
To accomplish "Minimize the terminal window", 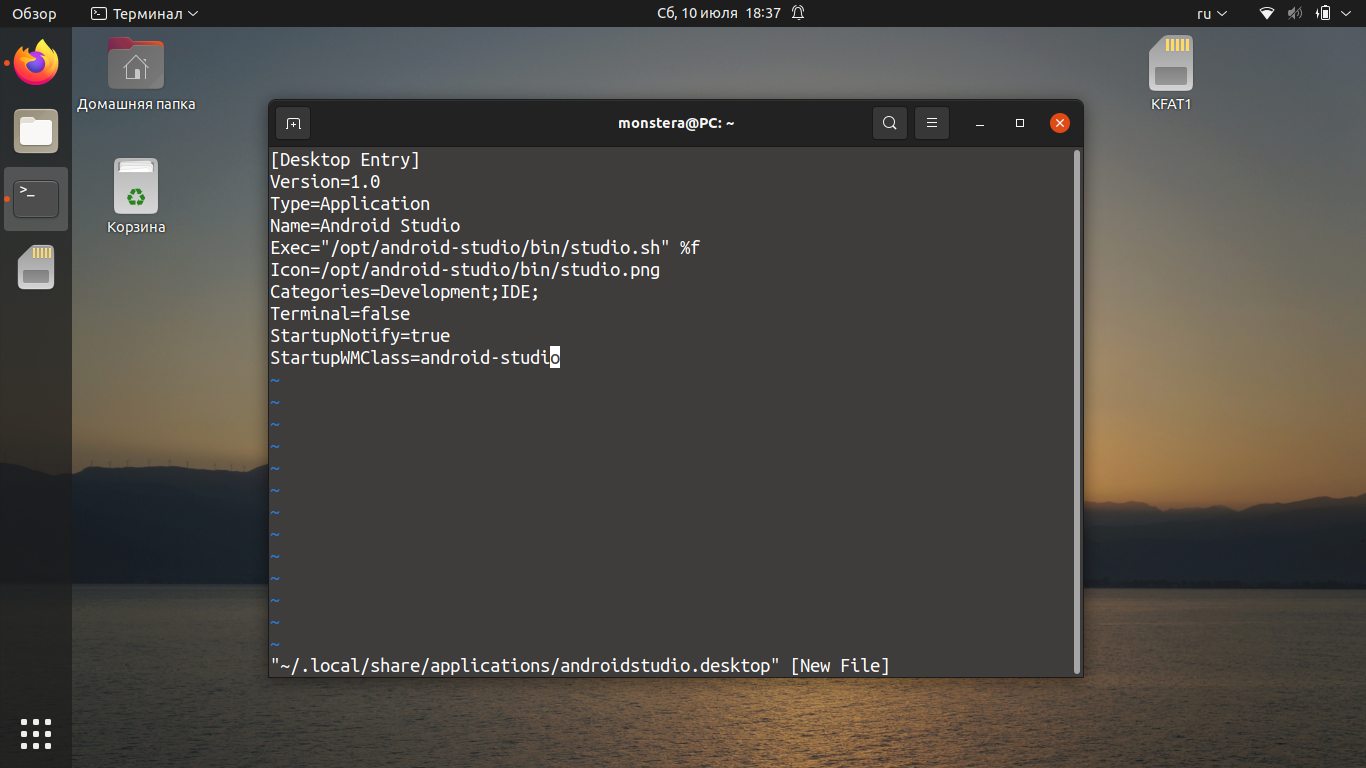I will (980, 123).
